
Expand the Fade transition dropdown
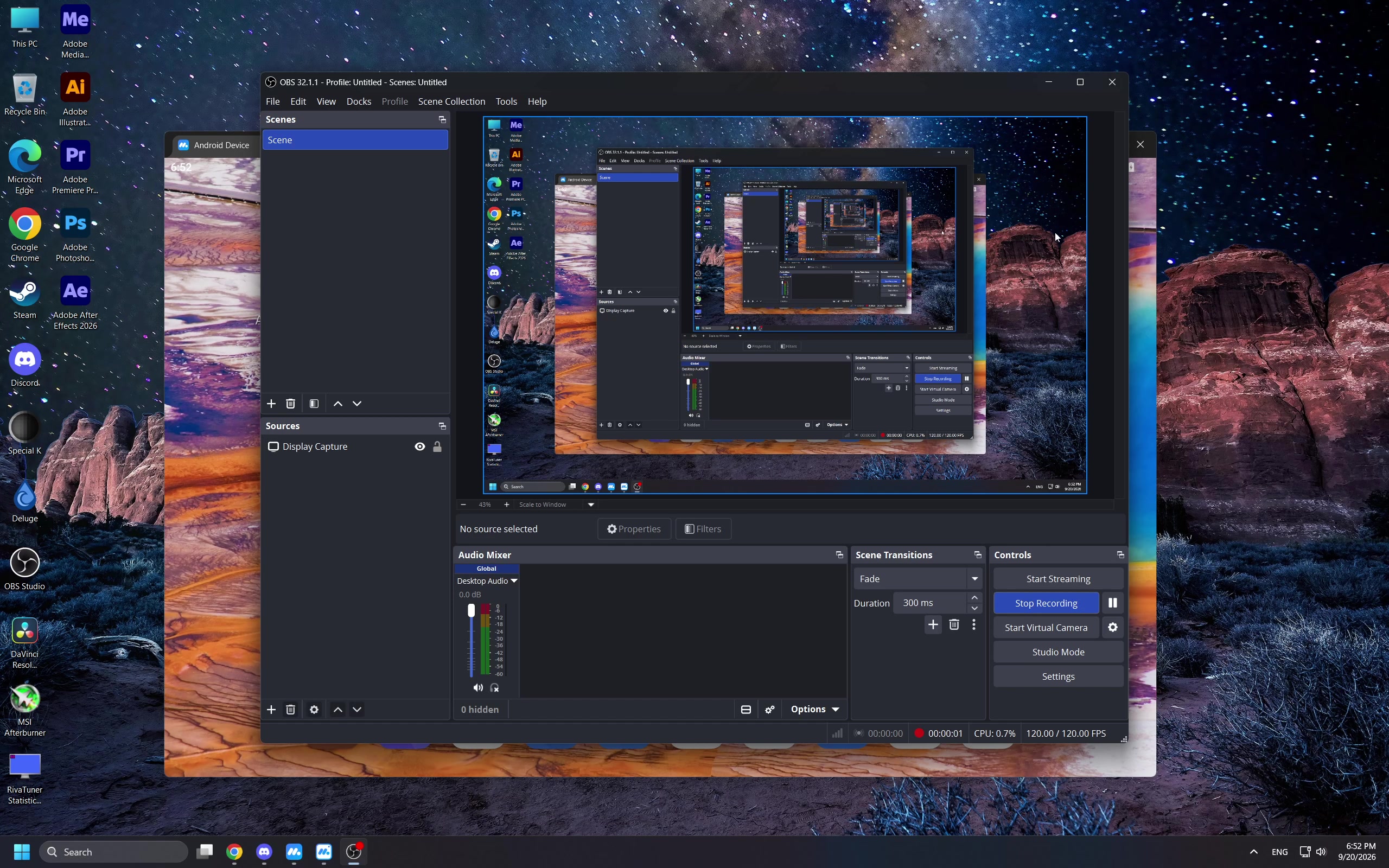[918, 579]
